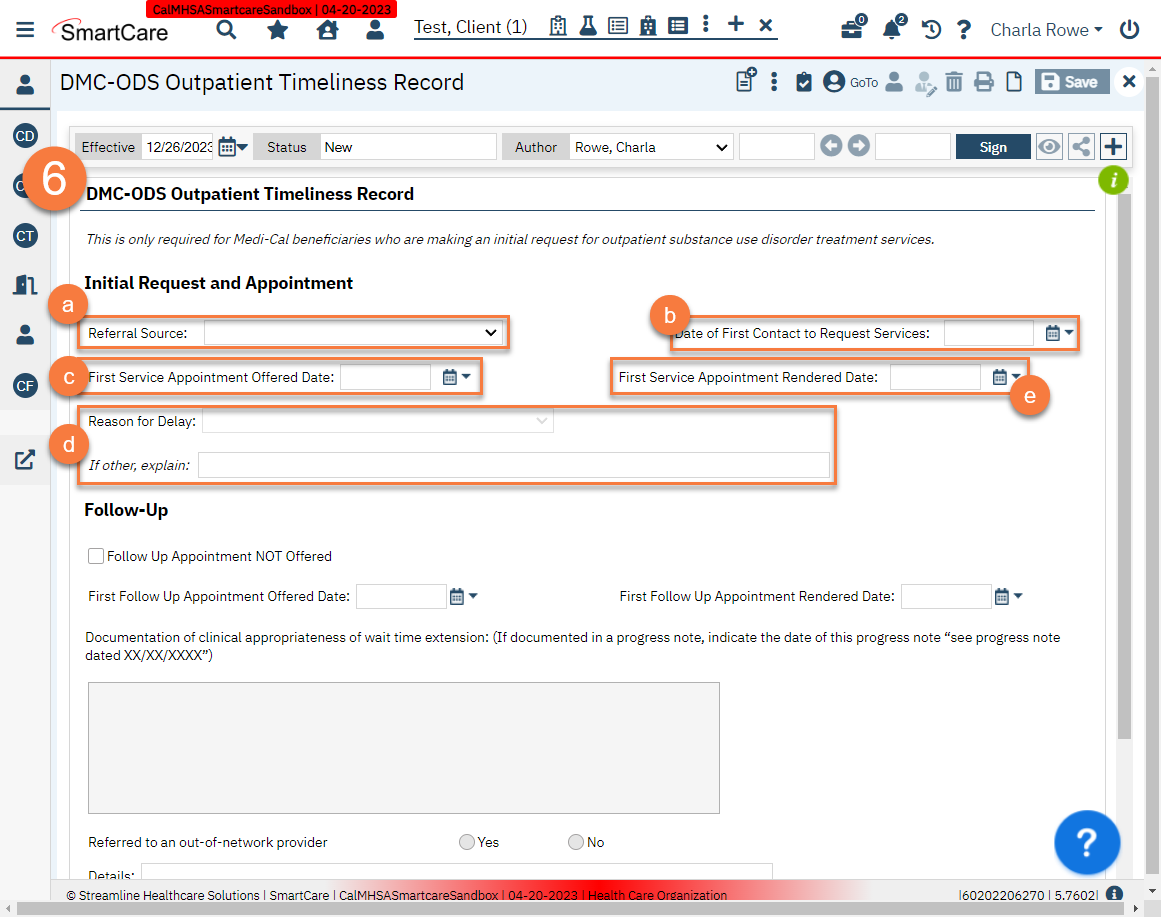Select Yes for referred to out-of-network provider

pyautogui.click(x=466, y=842)
